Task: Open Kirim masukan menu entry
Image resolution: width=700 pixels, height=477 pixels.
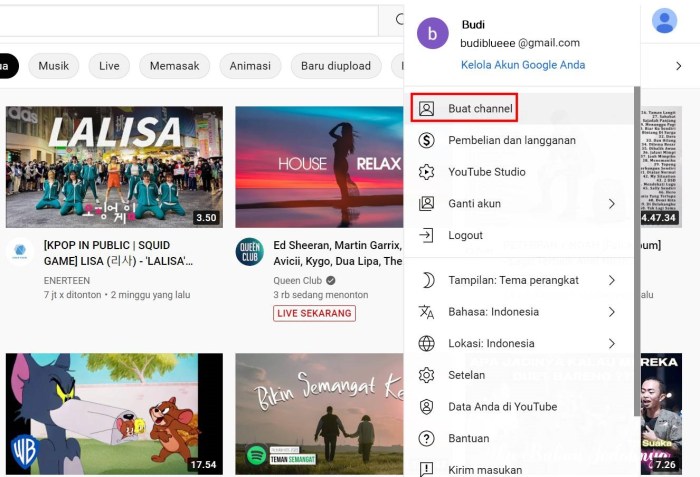Action: point(519,469)
